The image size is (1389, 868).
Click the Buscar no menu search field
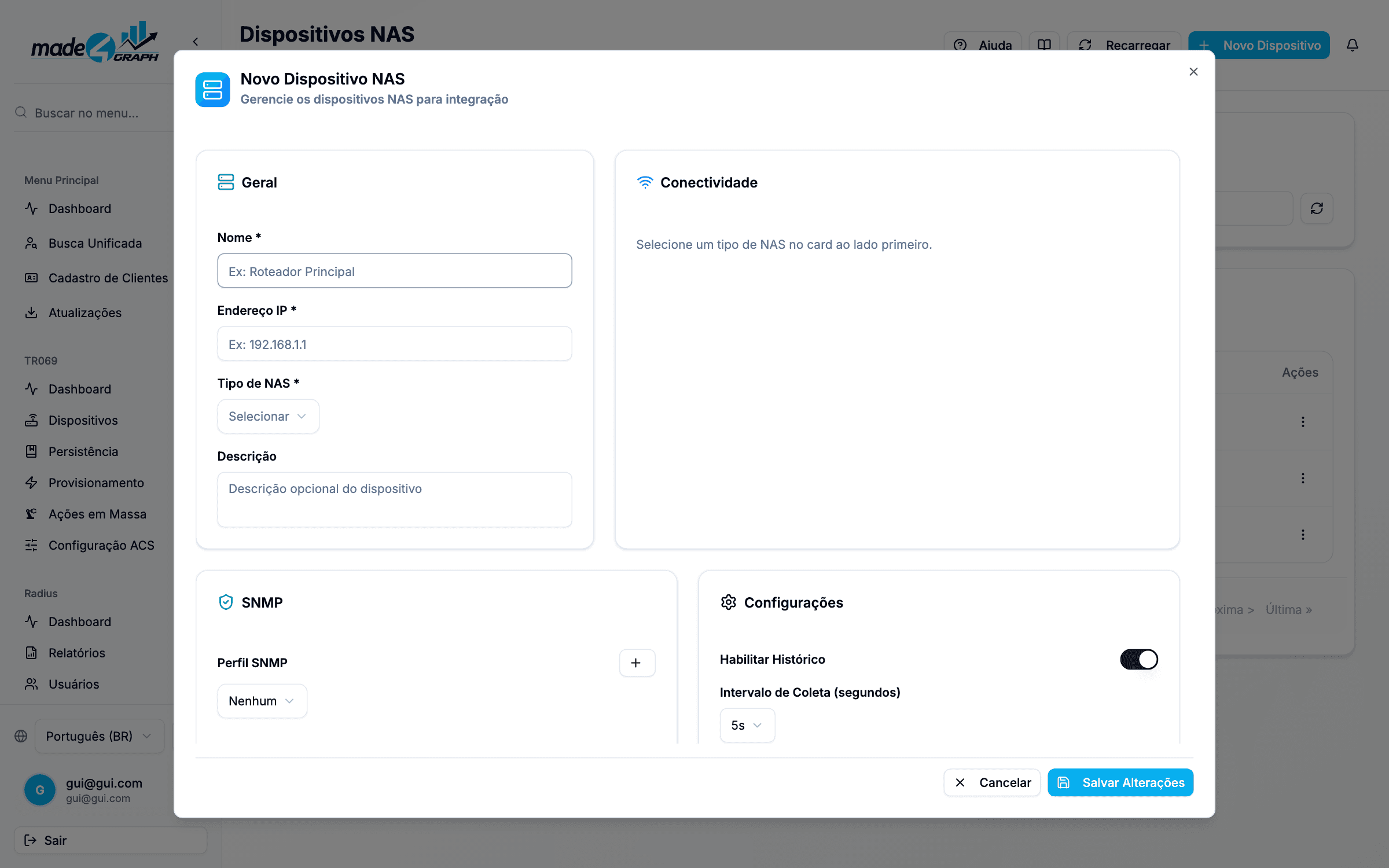click(x=93, y=113)
